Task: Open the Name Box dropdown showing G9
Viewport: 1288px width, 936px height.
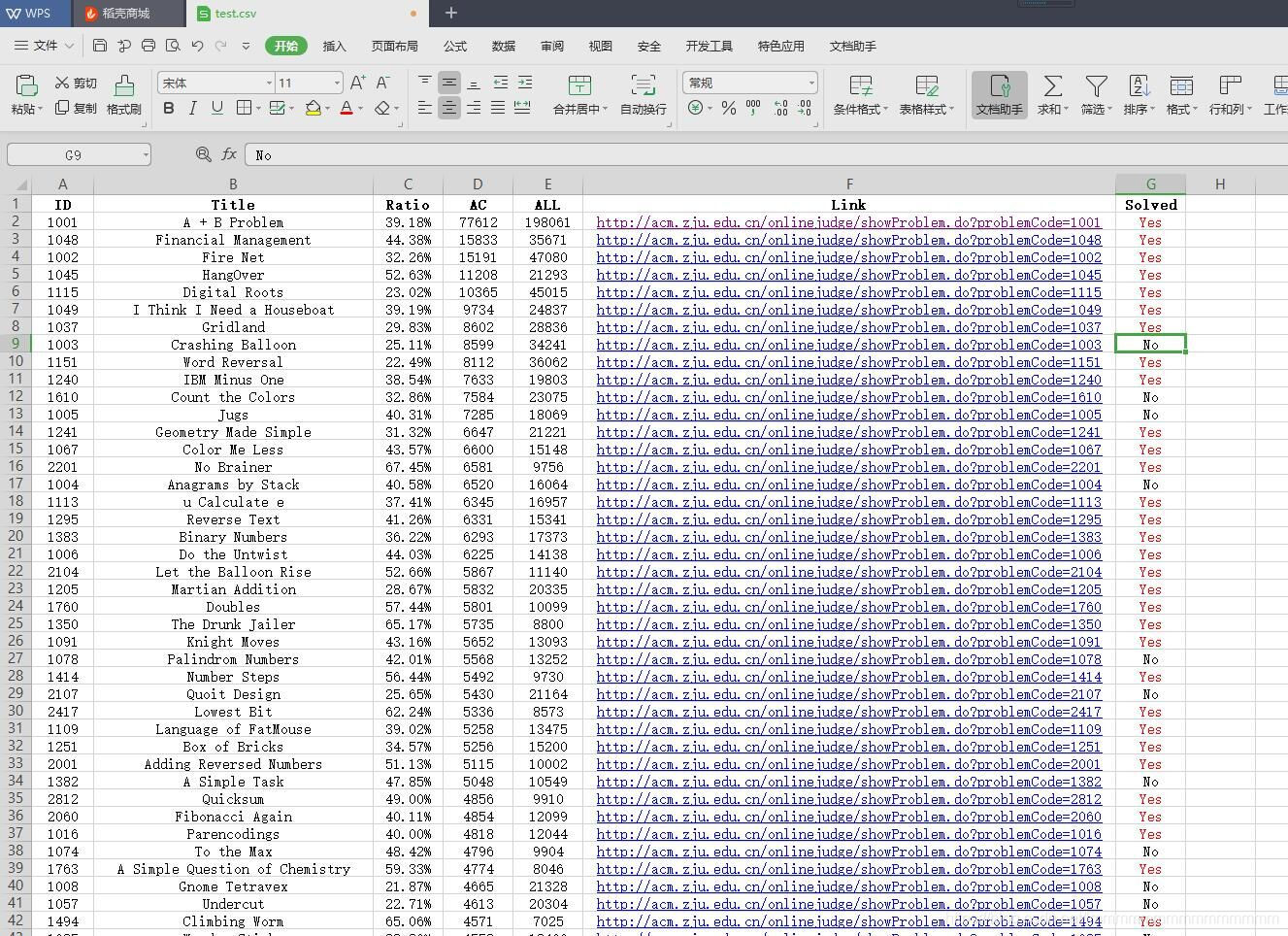Action: [x=146, y=154]
